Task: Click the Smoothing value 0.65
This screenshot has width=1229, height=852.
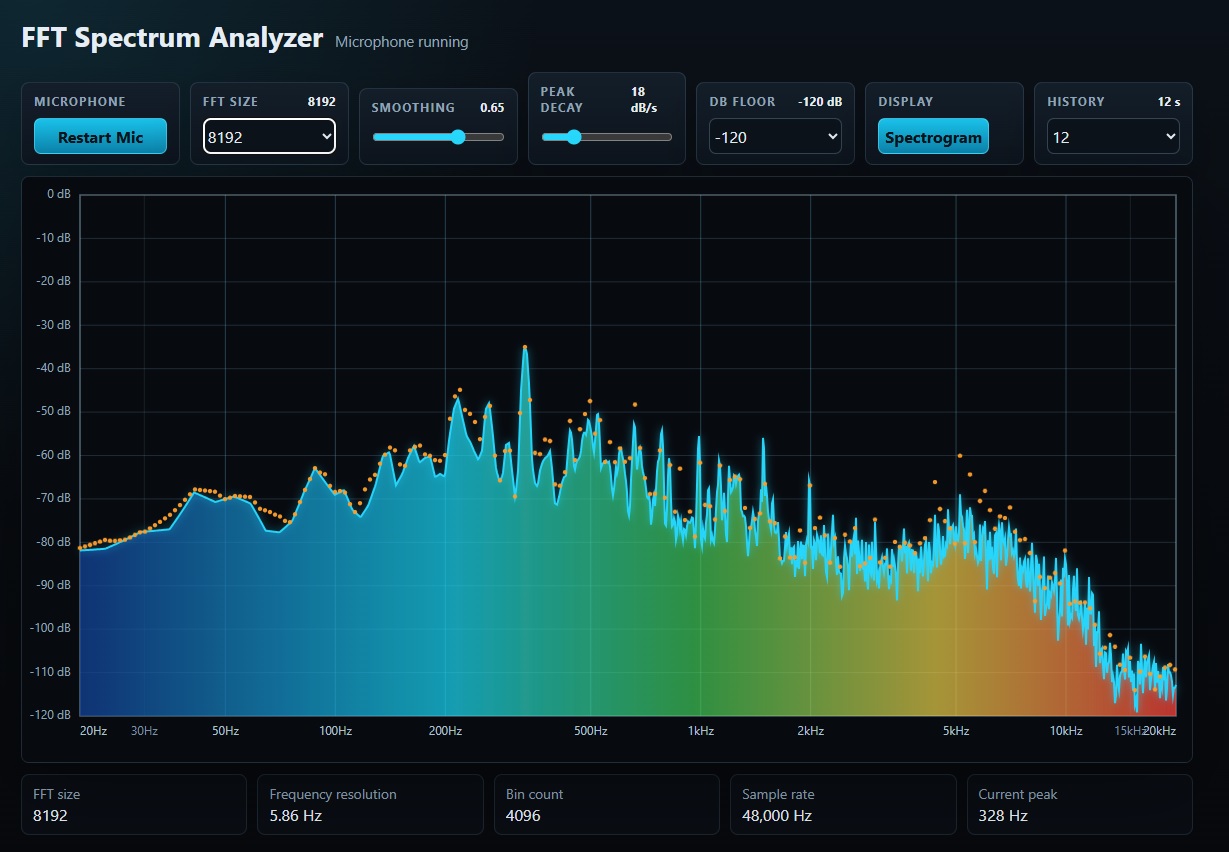Action: [x=492, y=107]
